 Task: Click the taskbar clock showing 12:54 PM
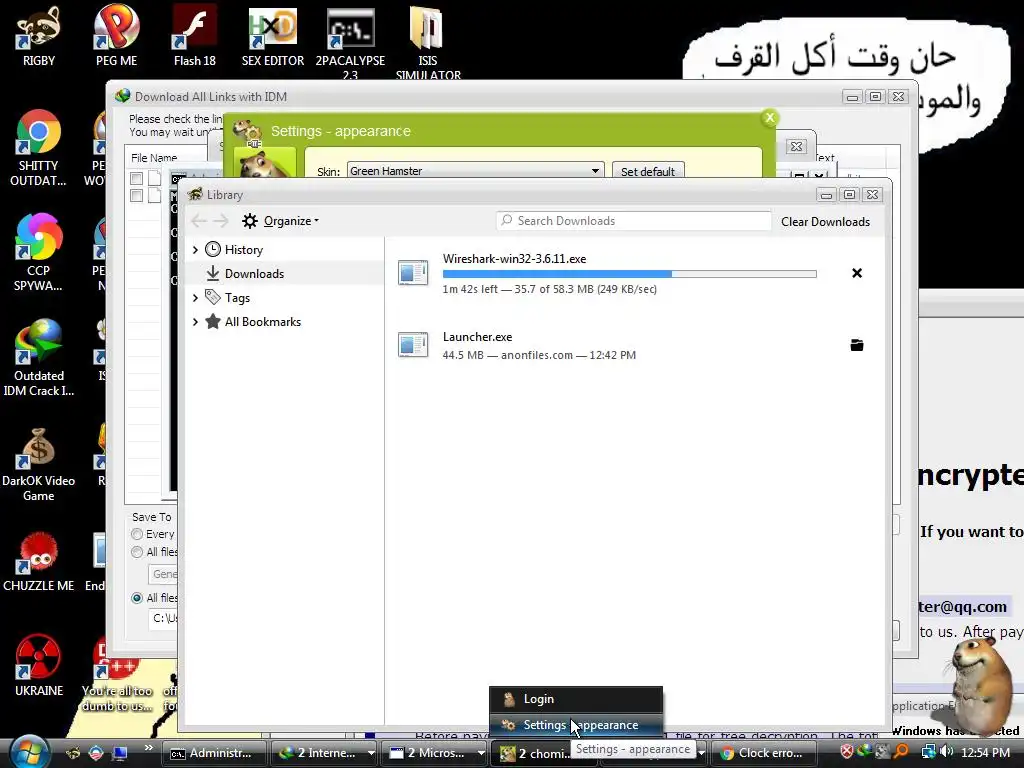[x=985, y=752]
